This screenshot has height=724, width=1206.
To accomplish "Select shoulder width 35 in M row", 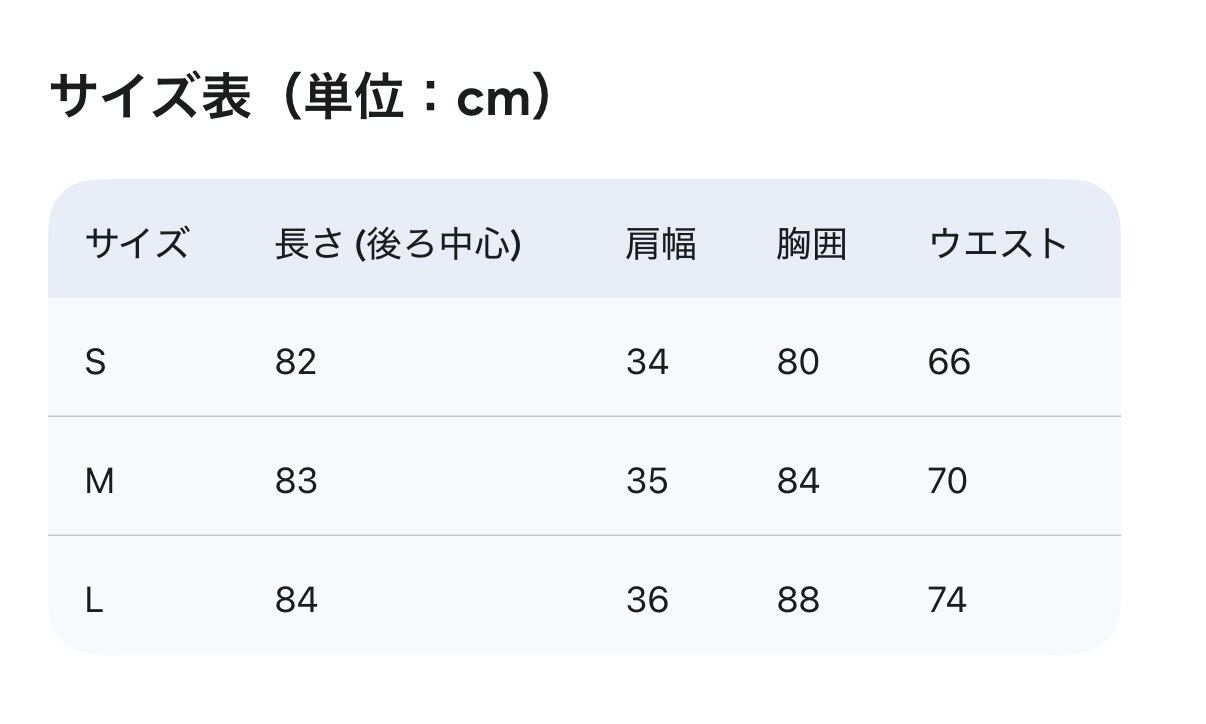I will pyautogui.click(x=647, y=481).
